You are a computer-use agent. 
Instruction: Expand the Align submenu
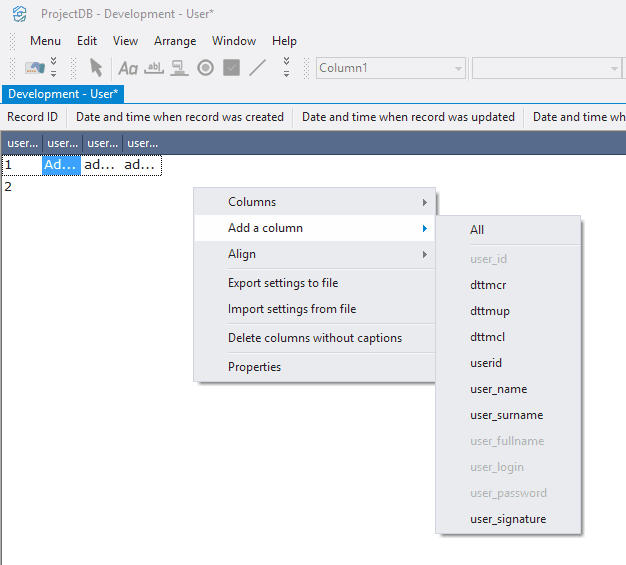pyautogui.click(x=314, y=254)
